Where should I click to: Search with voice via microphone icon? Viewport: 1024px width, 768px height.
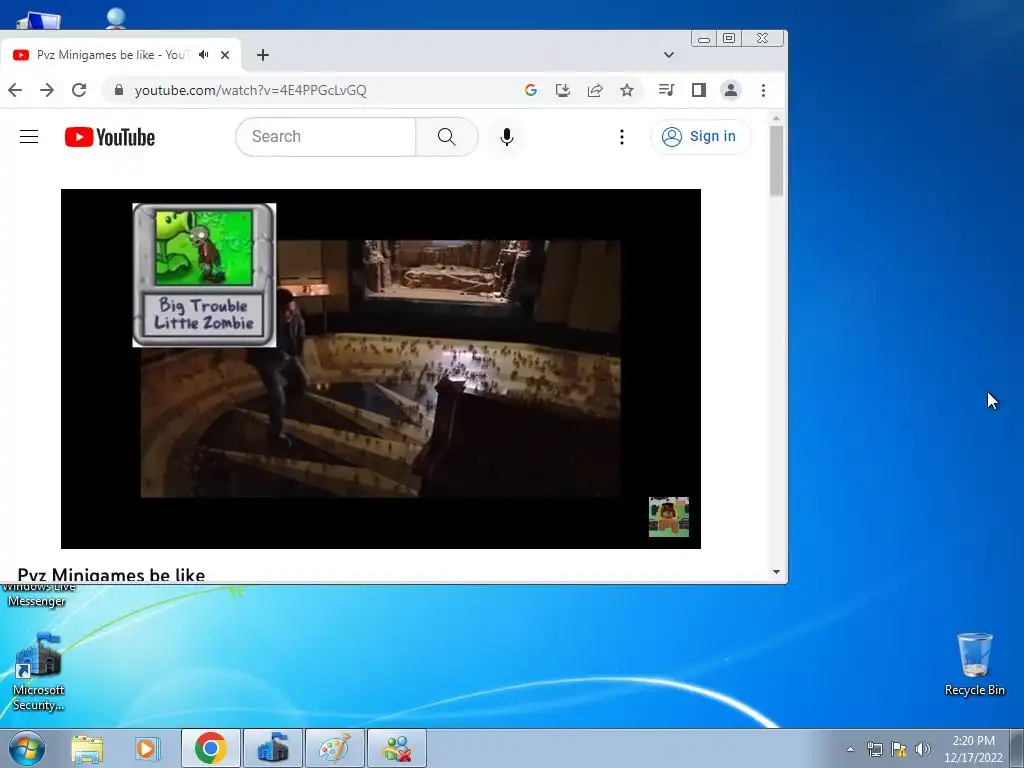(x=507, y=136)
